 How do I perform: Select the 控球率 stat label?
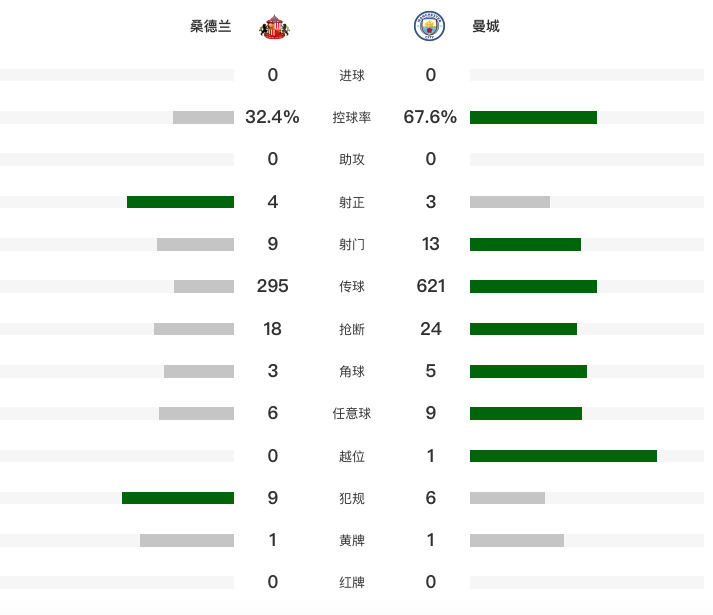pos(352,118)
